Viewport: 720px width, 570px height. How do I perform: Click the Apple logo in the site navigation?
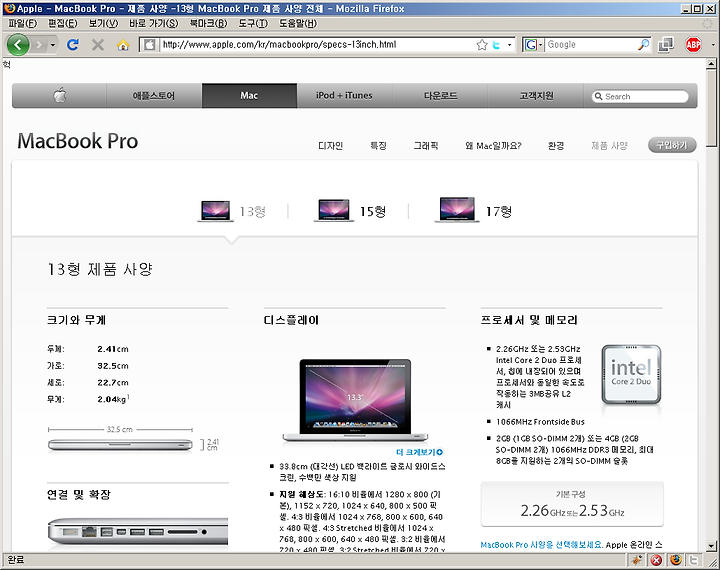tap(59, 96)
